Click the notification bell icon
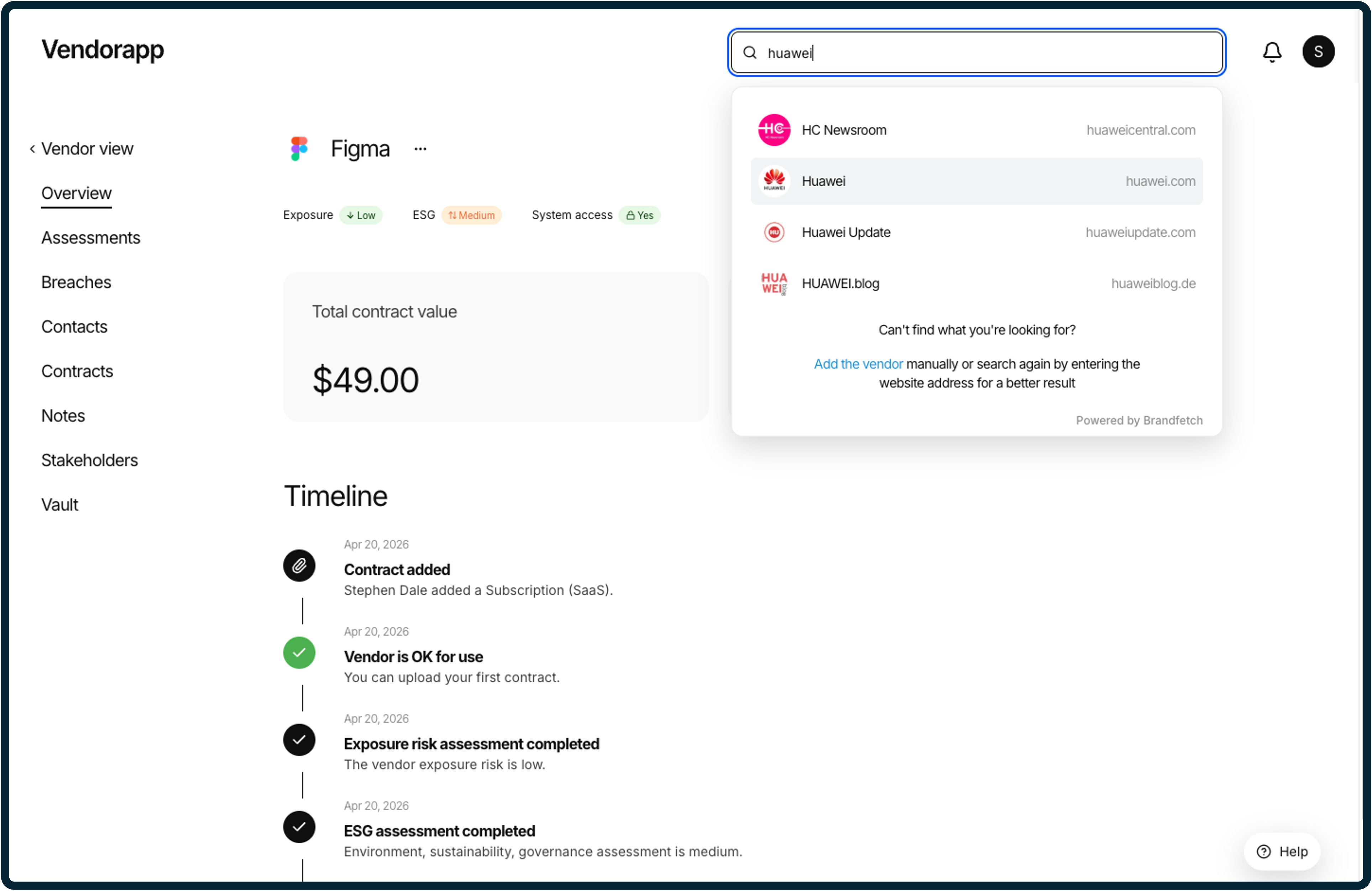Viewport: 1372px width, 891px height. 1272,52
